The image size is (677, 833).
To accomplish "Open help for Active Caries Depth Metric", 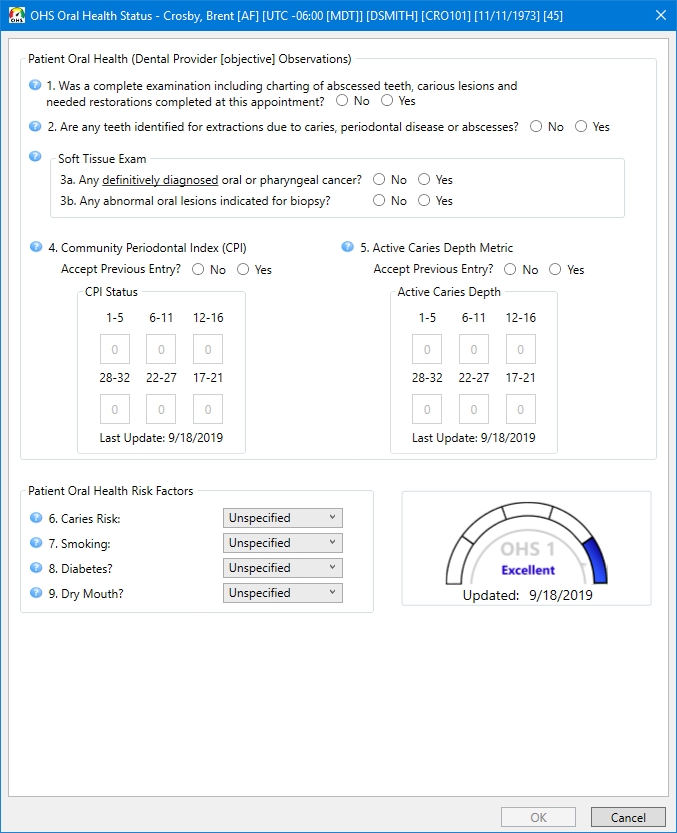I will click(348, 247).
